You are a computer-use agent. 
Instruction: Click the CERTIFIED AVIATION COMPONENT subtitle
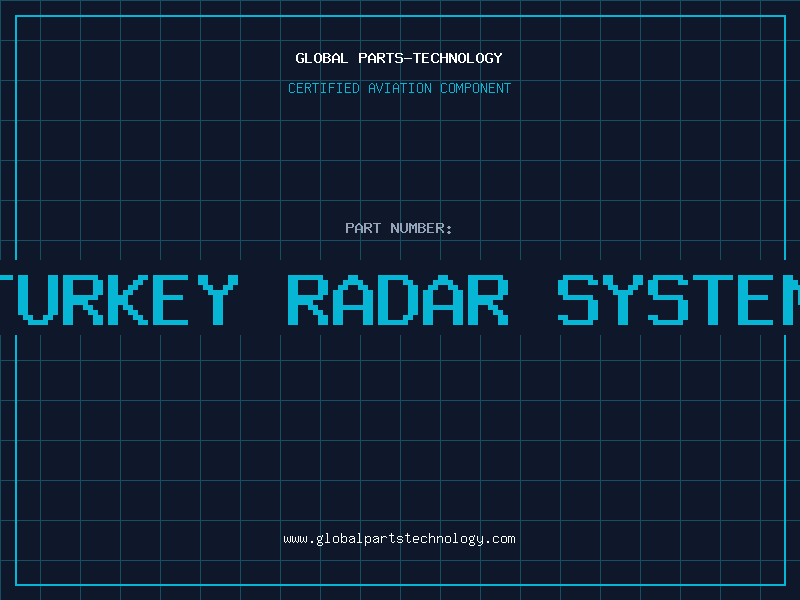click(x=399, y=88)
